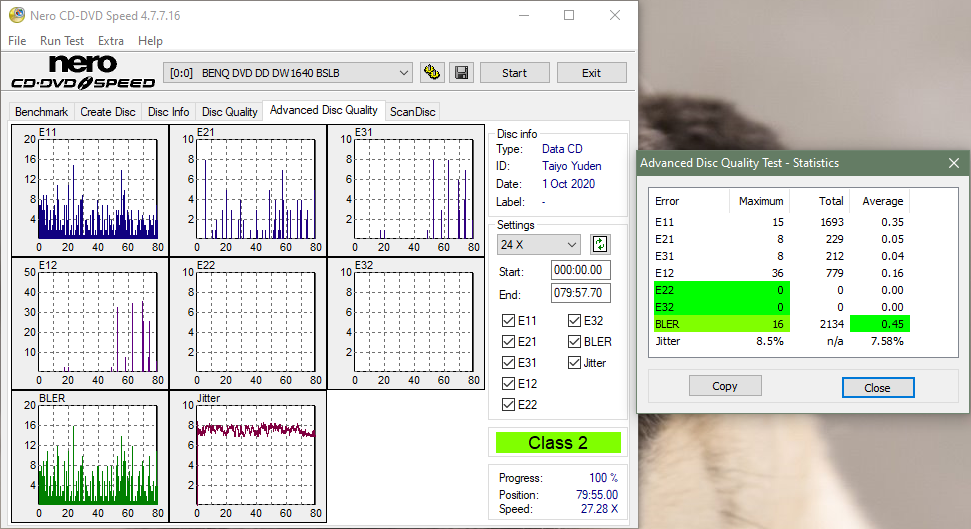
Task: Click the E32 error graph
Action: [406, 323]
